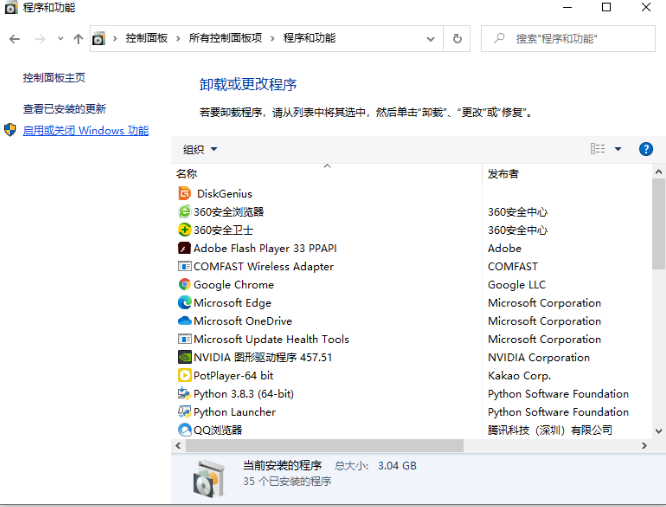The height and width of the screenshot is (507, 666).
Task: Click 控制面板 in the breadcrumb path
Action: pos(148,38)
